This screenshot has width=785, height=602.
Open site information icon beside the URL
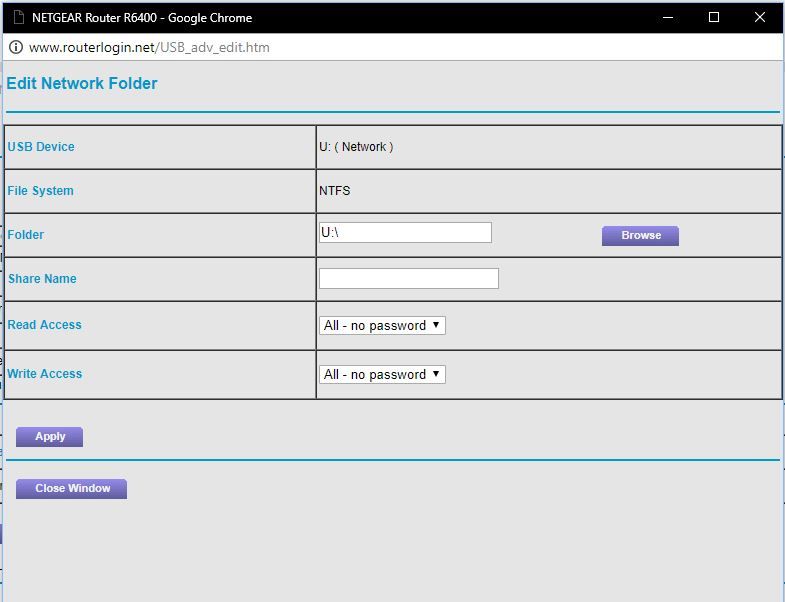coord(16,47)
